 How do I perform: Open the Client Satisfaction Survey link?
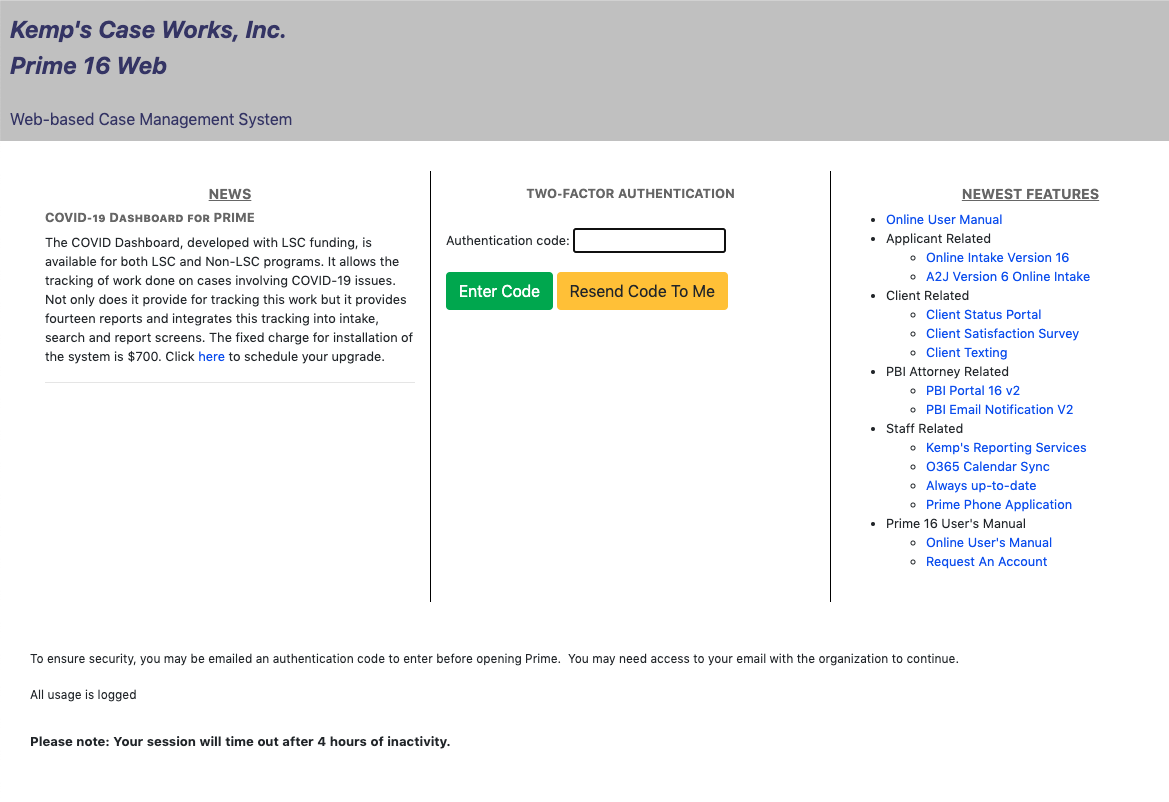1002,334
